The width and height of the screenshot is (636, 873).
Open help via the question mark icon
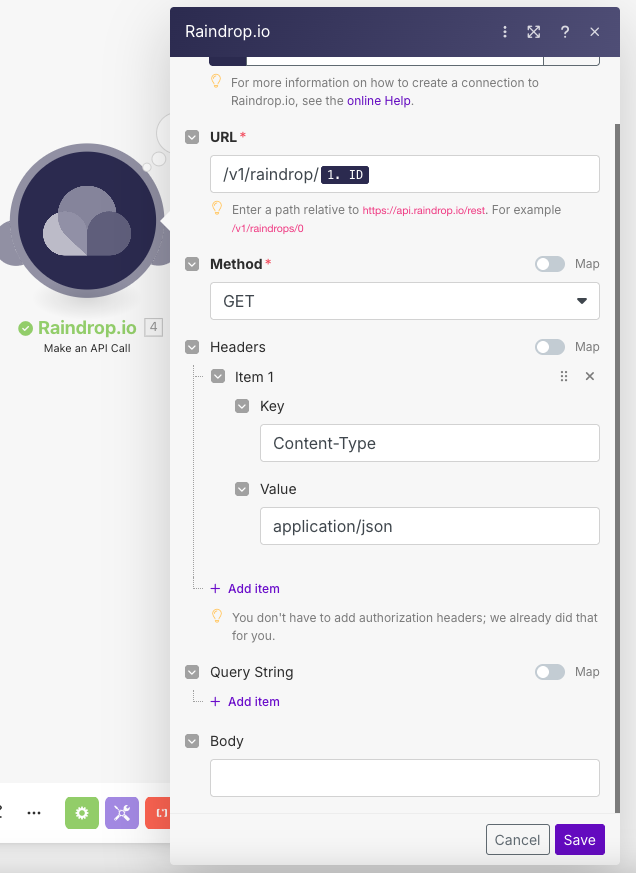click(565, 32)
